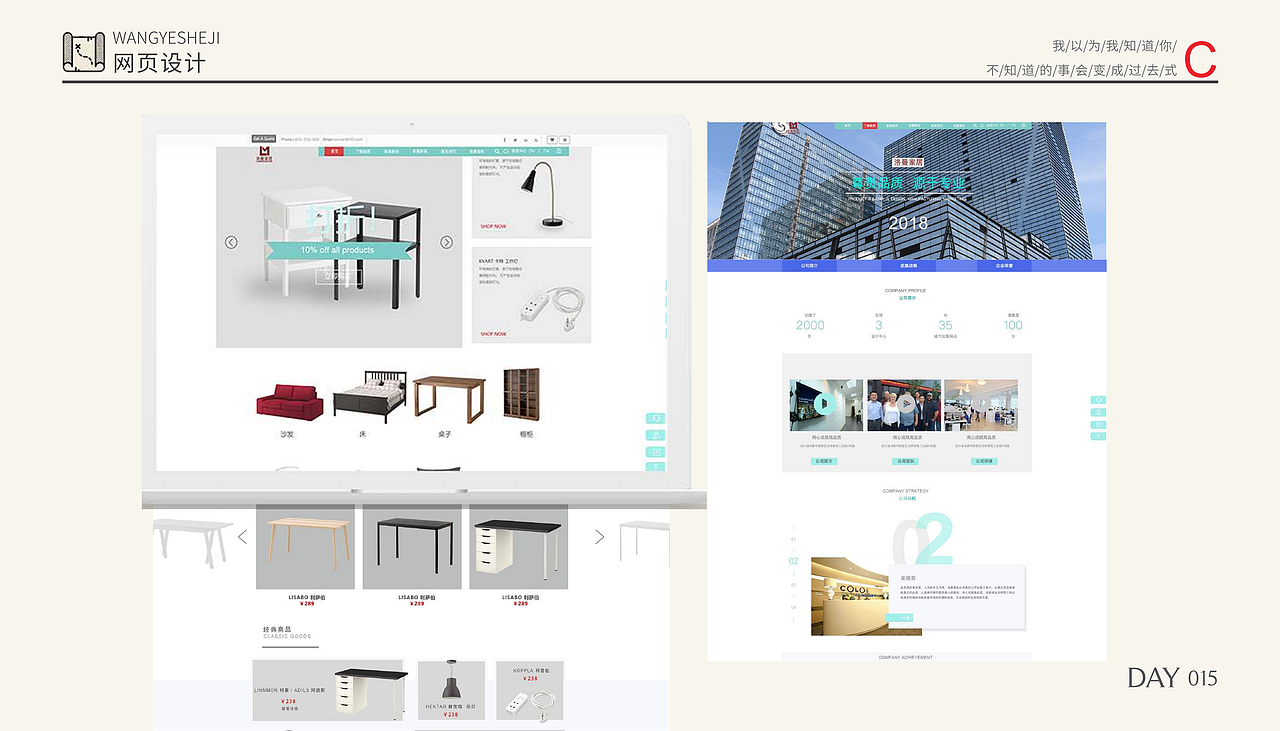The width and height of the screenshot is (1280, 731).
Task: Click the 2000 statistic number
Action: (x=810, y=325)
